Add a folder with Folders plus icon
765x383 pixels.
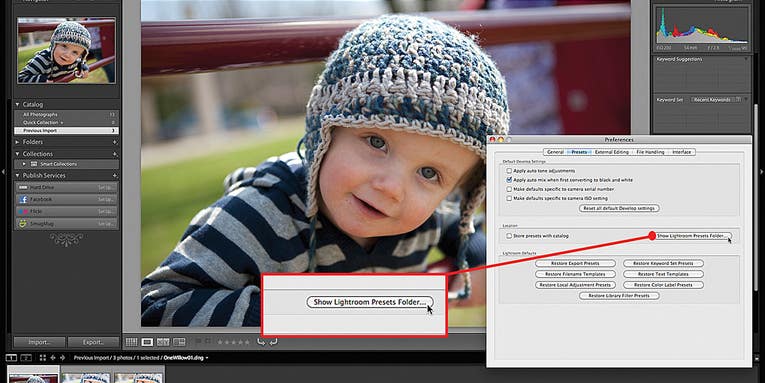click(115, 142)
